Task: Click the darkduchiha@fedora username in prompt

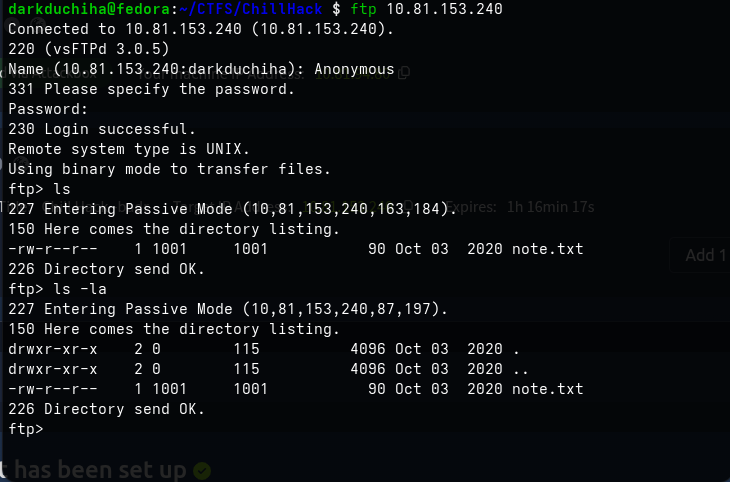Action: 89,8
